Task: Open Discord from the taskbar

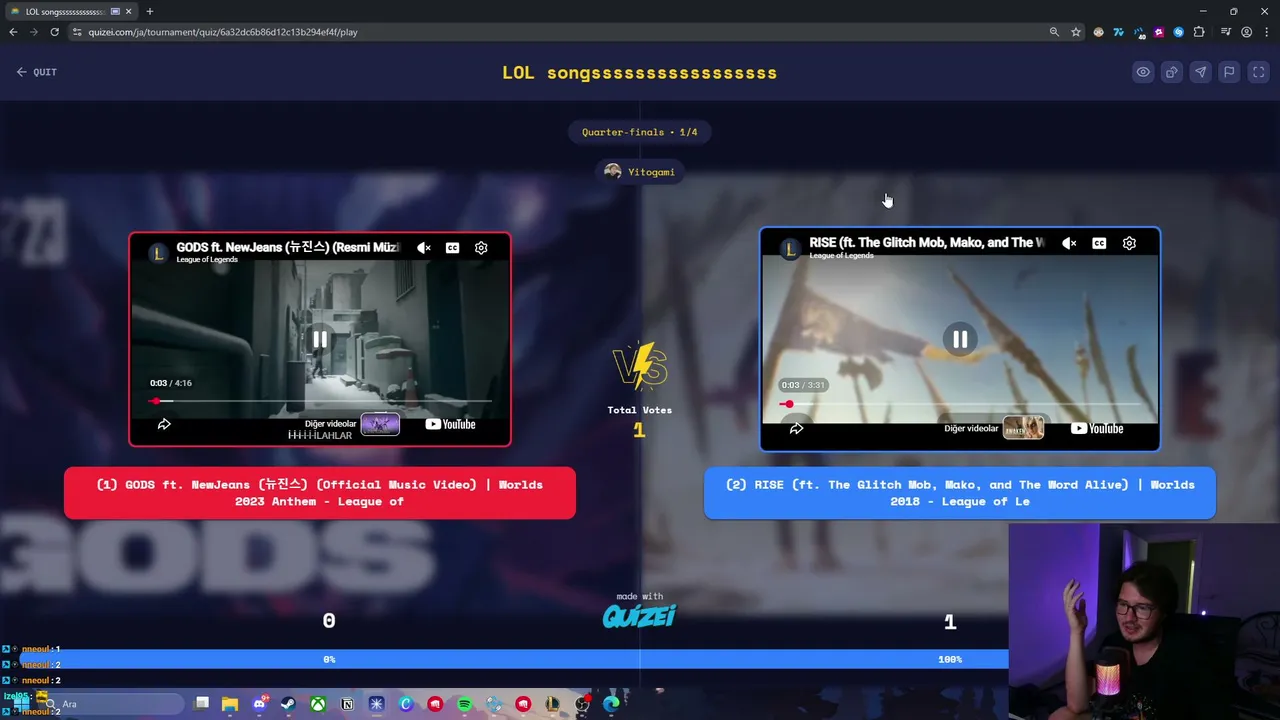Action: (260, 704)
